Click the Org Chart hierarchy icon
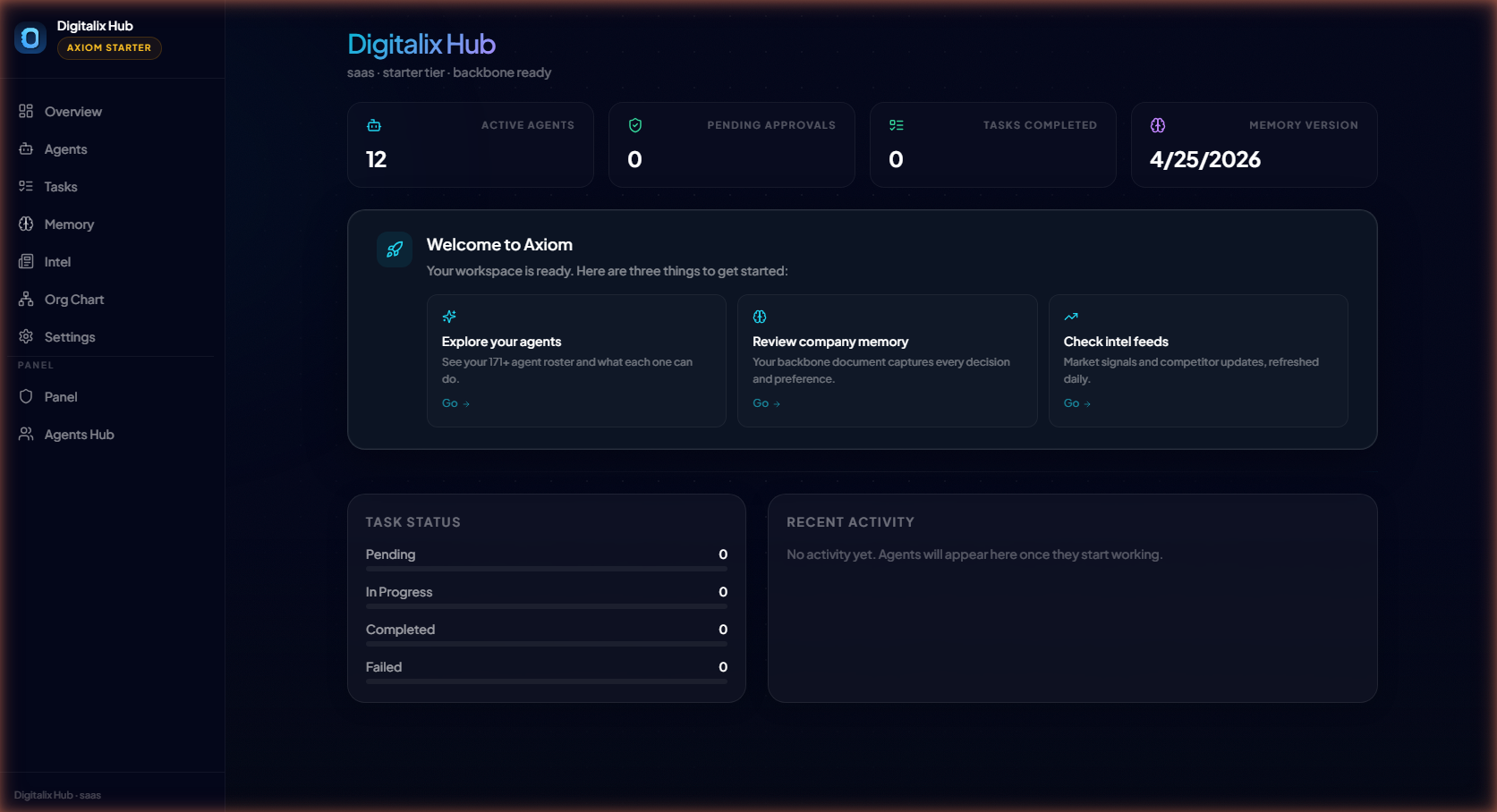Screen dimensions: 1497x812 26,299
